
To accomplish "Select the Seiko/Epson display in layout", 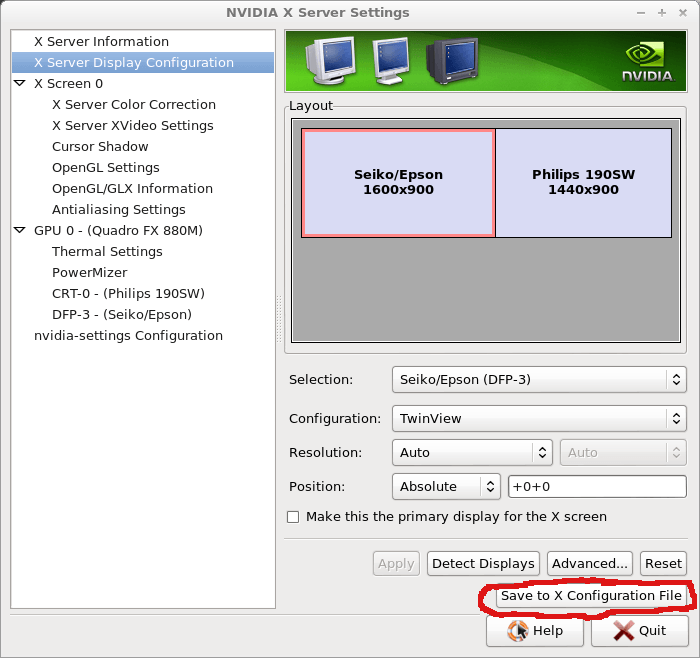I will [x=398, y=183].
